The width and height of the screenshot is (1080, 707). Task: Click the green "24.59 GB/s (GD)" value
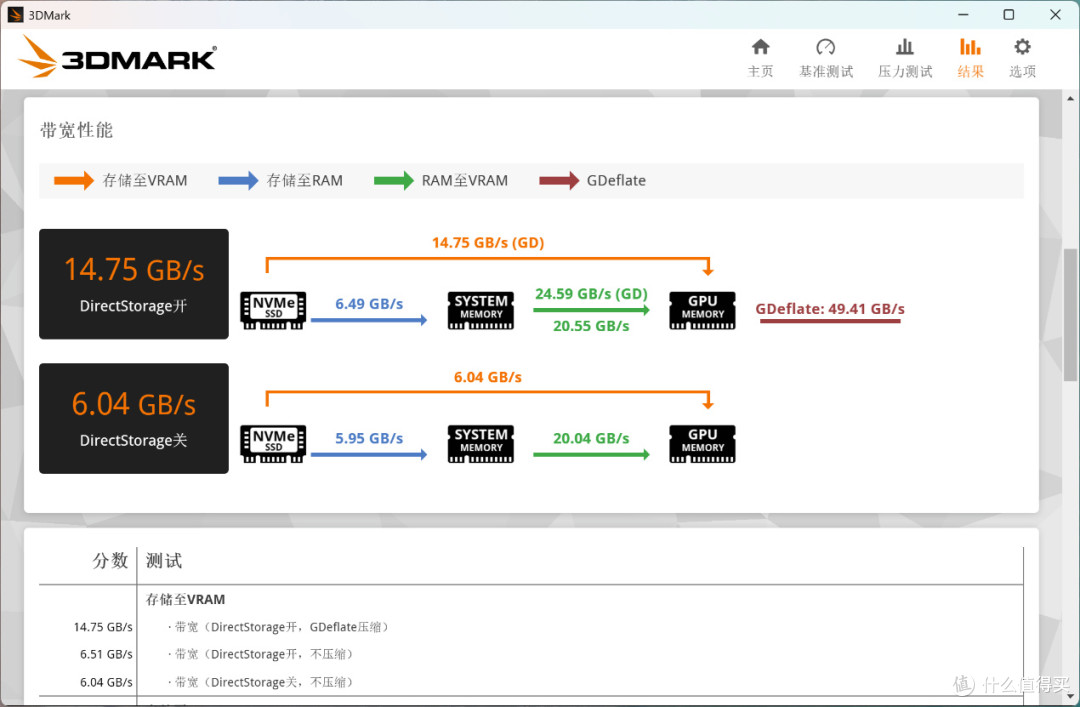(592, 294)
